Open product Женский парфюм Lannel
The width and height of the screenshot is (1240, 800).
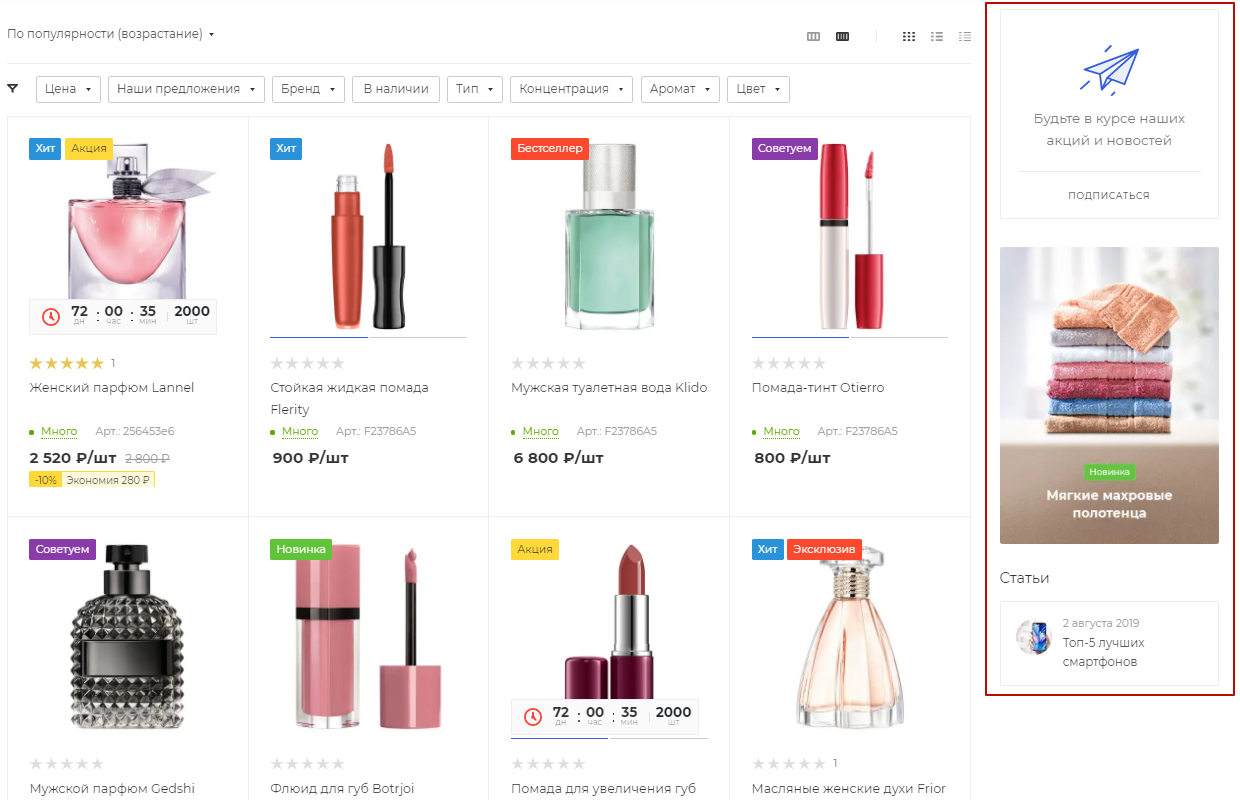(112, 388)
